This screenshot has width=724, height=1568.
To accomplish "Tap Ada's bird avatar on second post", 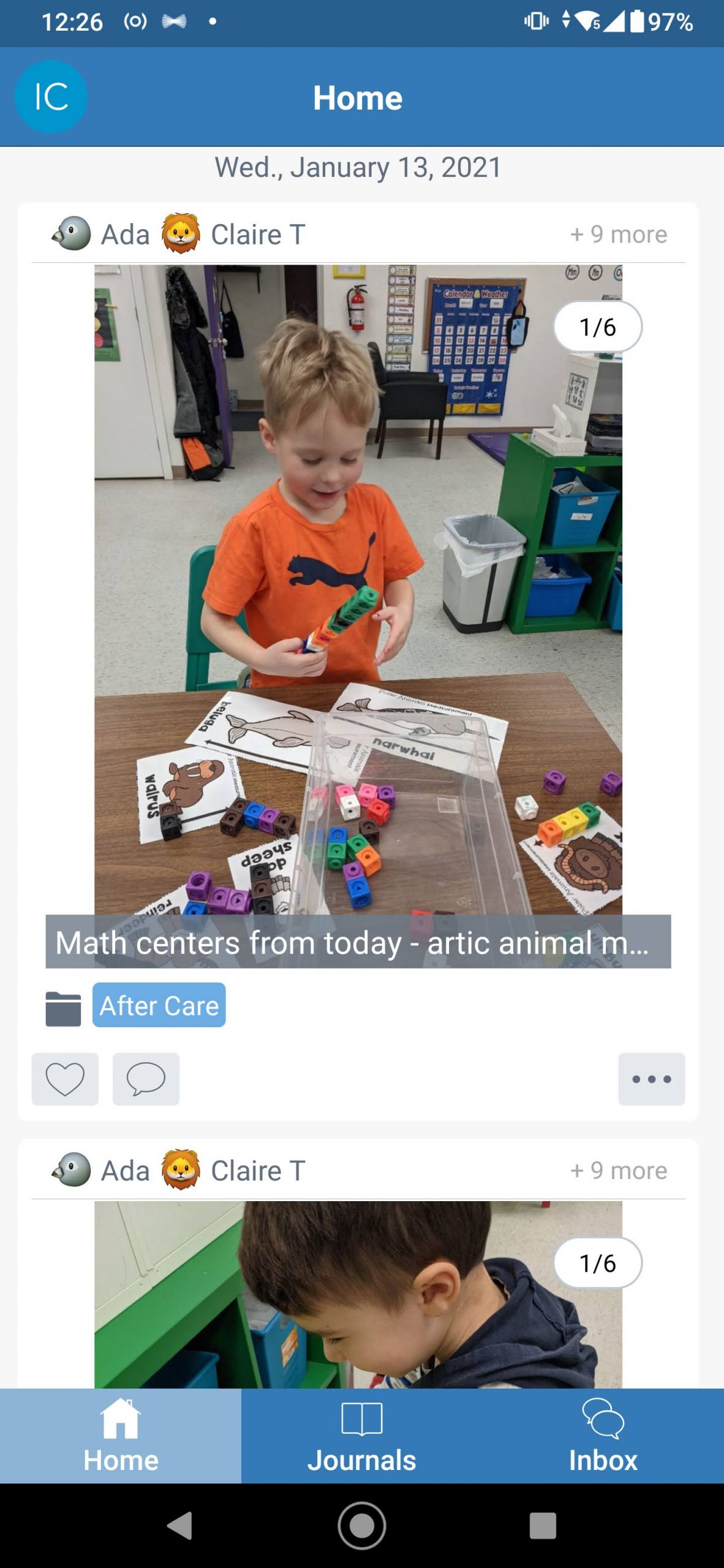I will pyautogui.click(x=72, y=1169).
